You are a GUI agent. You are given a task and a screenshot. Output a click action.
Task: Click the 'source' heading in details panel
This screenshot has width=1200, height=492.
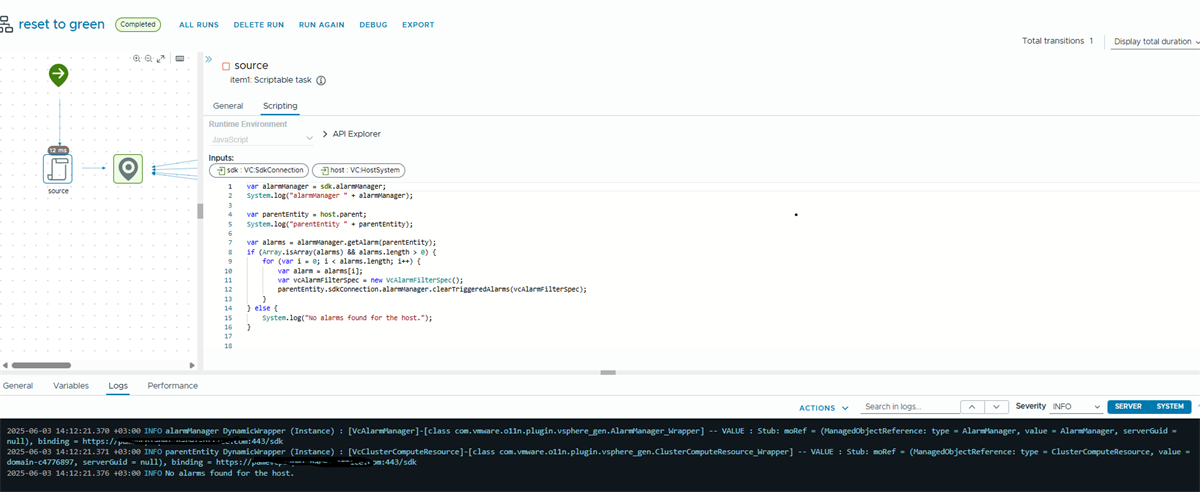(251, 66)
